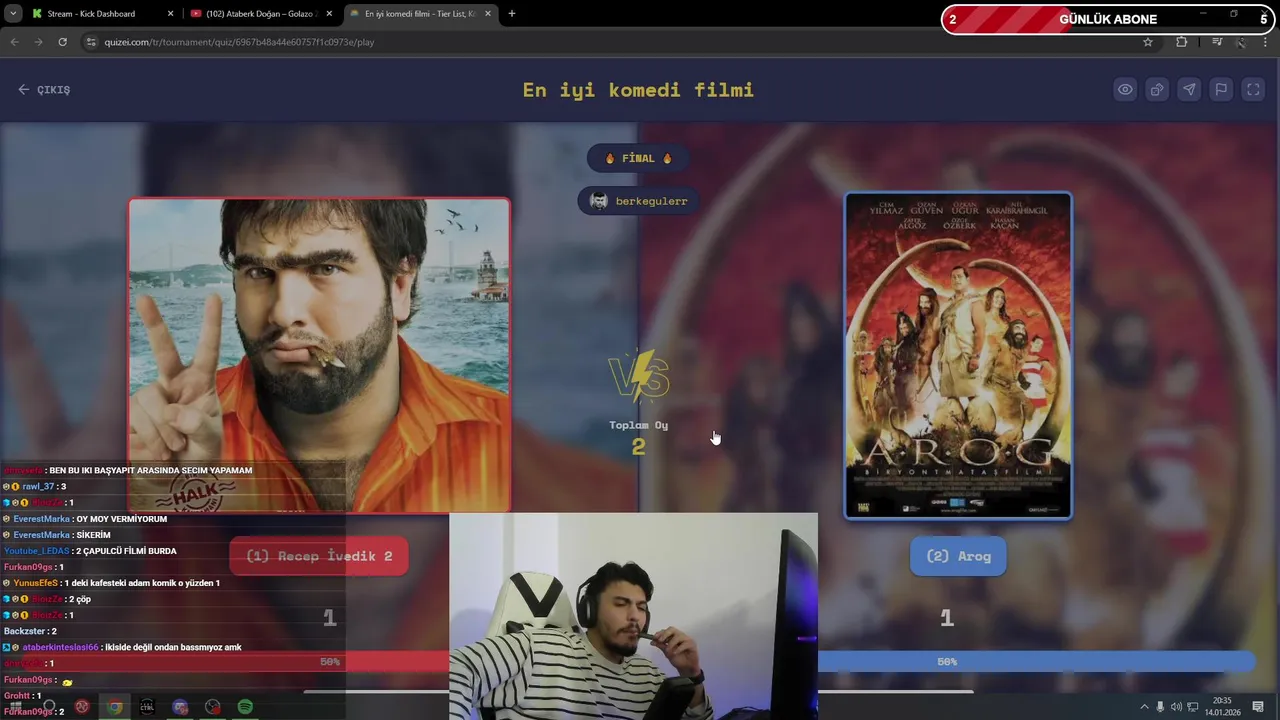The image size is (1280, 720).
Task: Show hidden system tray icons chevron
Action: click(x=1144, y=707)
